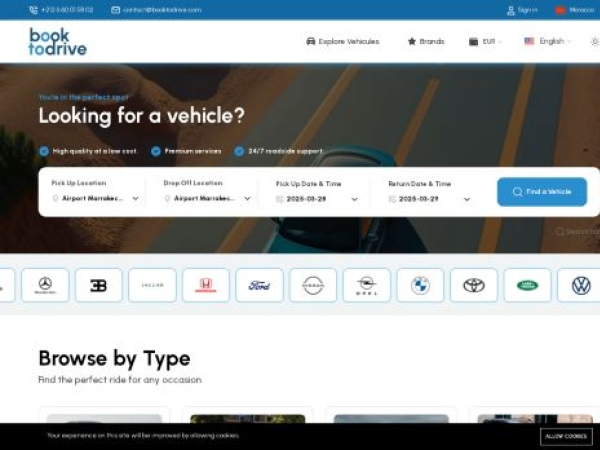Select the Bugatti brand logo
Screen dimensions: 600x450
pyautogui.click(x=99, y=285)
